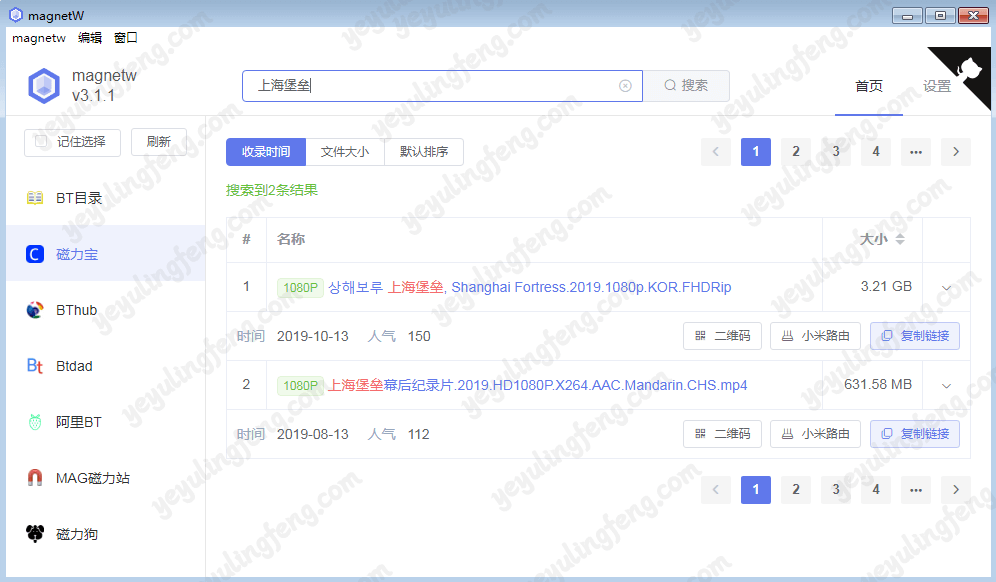
Task: Expand details of Shanghai Fortress KOR row
Action: pos(946,288)
